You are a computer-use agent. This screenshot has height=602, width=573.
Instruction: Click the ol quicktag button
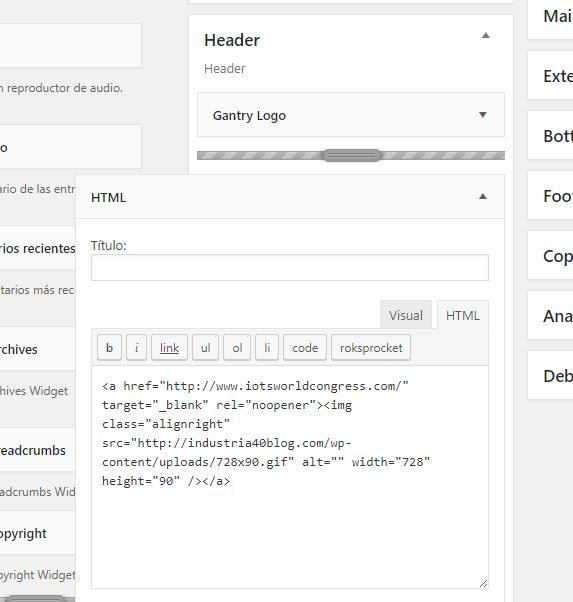[237, 347]
